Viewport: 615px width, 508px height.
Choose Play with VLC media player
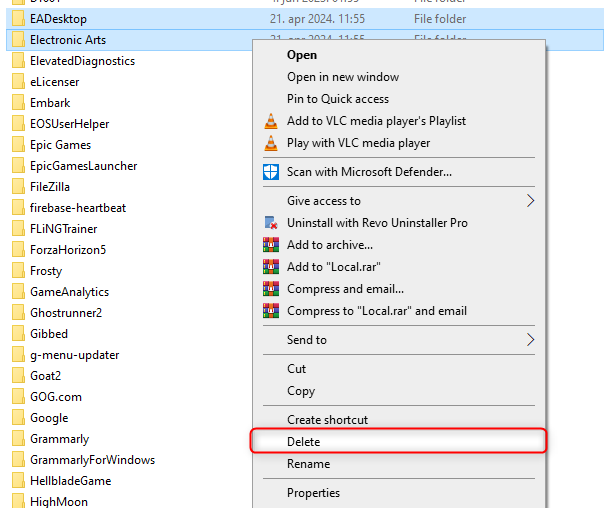[399, 143]
